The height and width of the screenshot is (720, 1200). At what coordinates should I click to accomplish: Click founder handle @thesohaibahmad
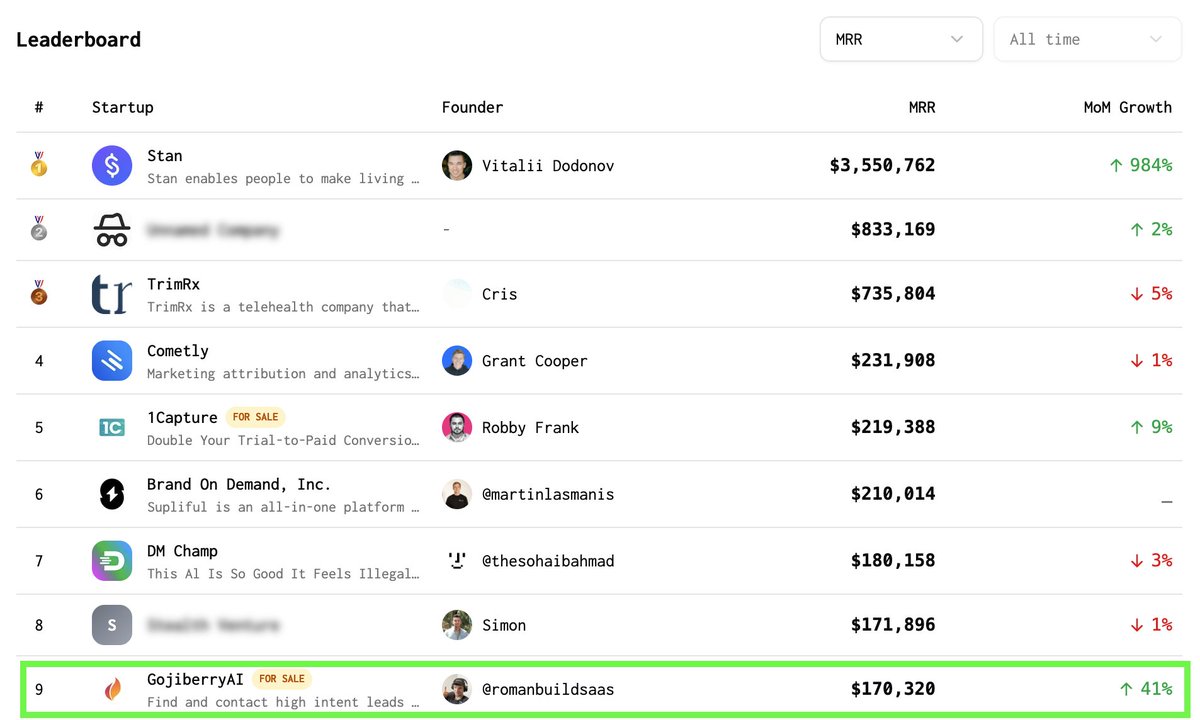tap(548, 561)
